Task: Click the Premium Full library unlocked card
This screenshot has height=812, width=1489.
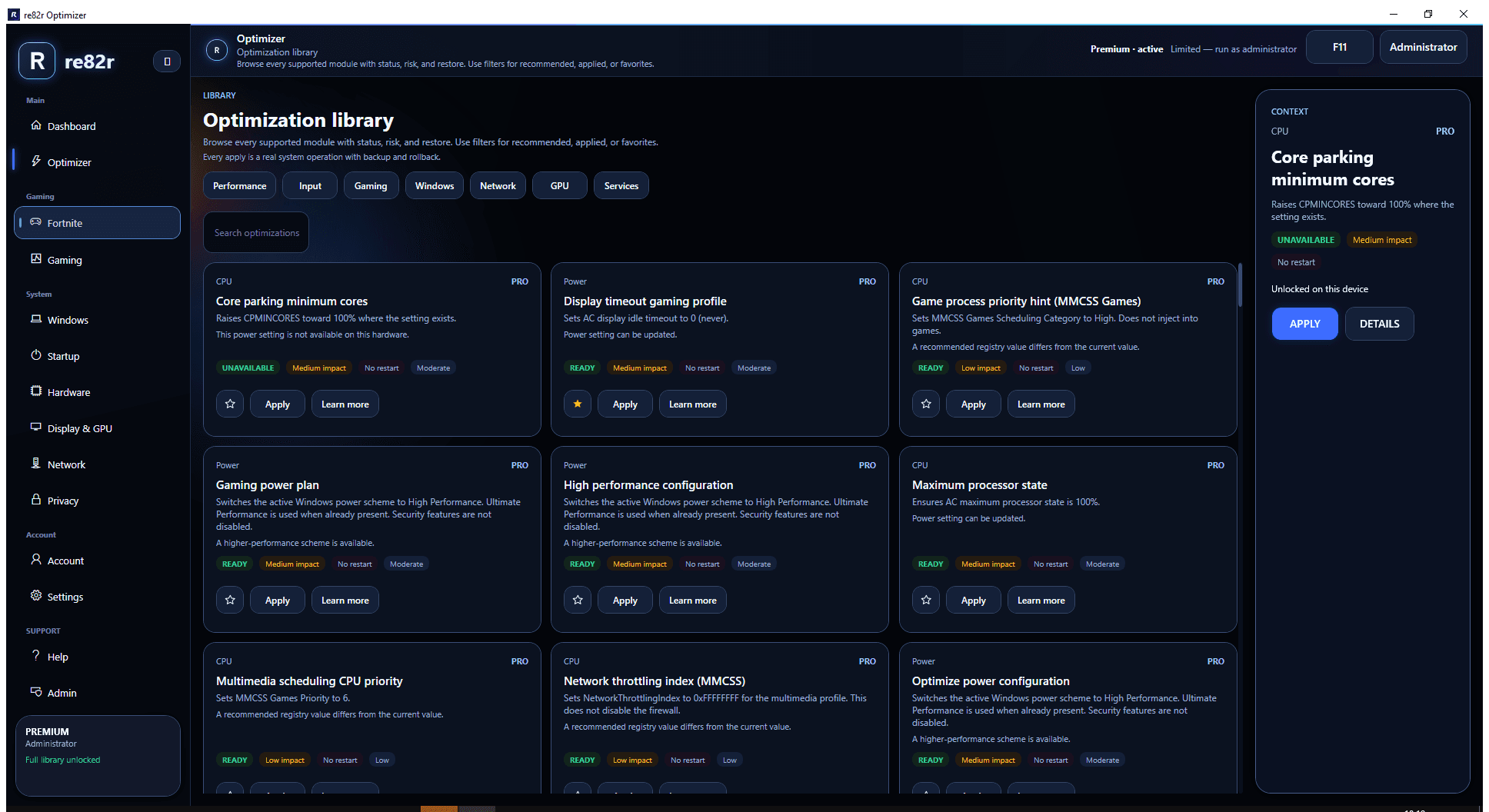Action: (x=98, y=755)
